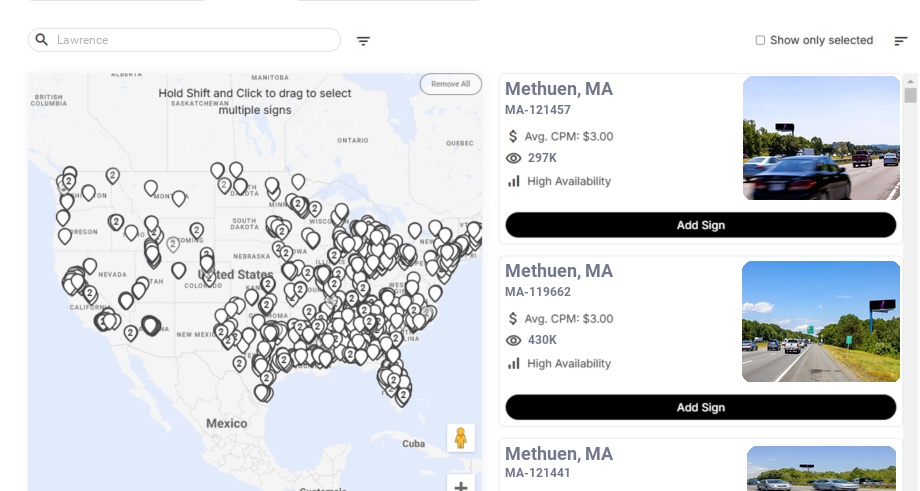The width and height of the screenshot is (920, 491).
Task: Open the filter icon beside search
Action: coord(363,41)
